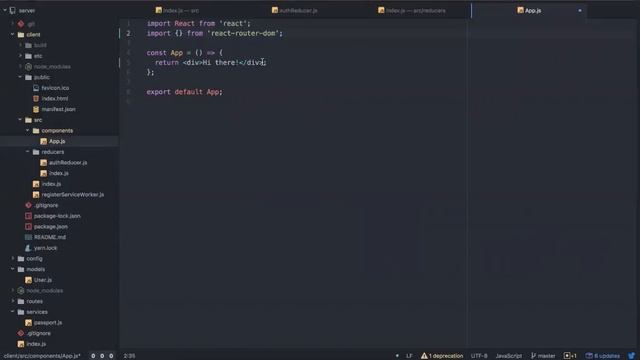Open index.js under reducers folder
The width and height of the screenshot is (640, 360).
59,173
